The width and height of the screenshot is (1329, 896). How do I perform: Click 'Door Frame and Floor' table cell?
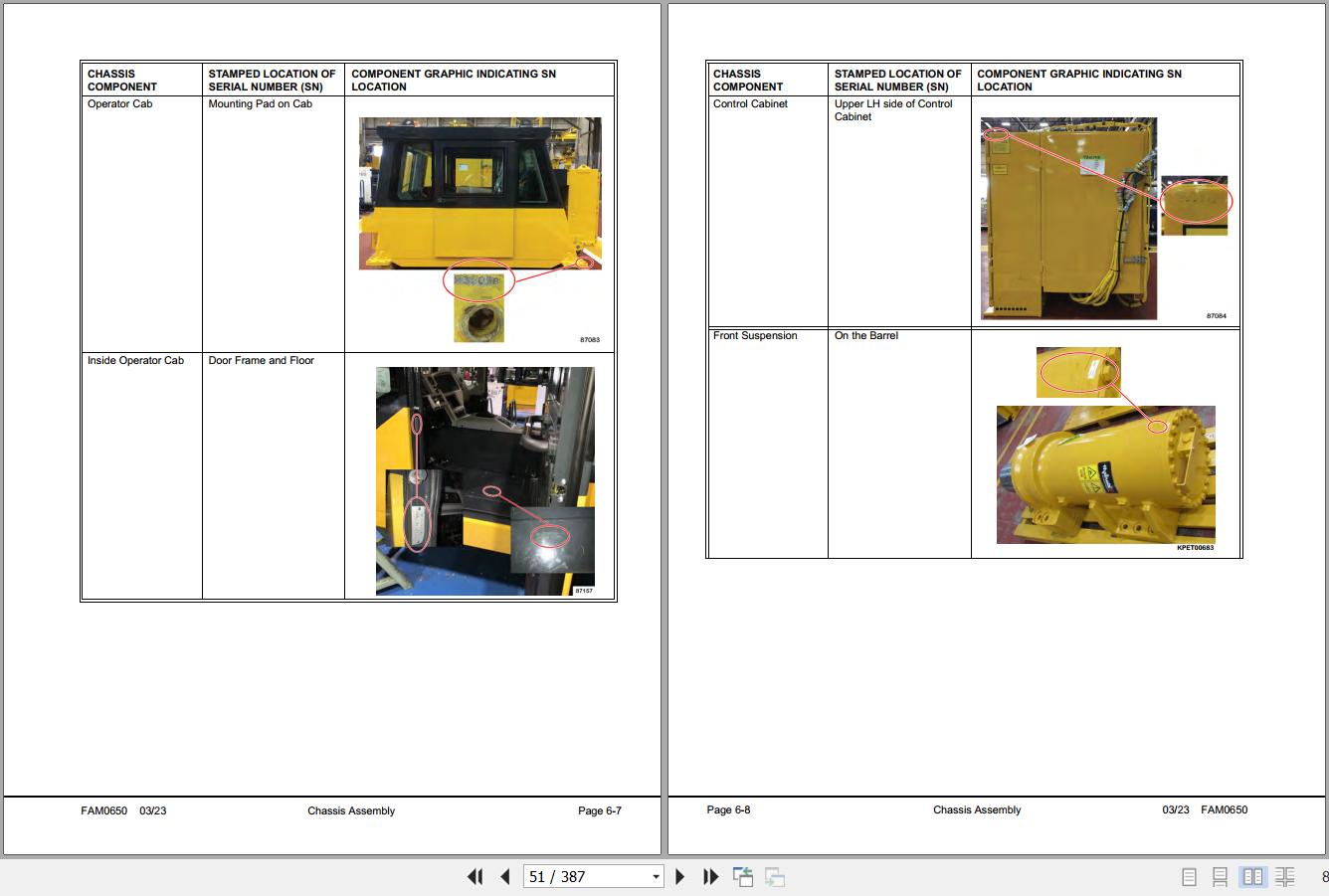(261, 360)
